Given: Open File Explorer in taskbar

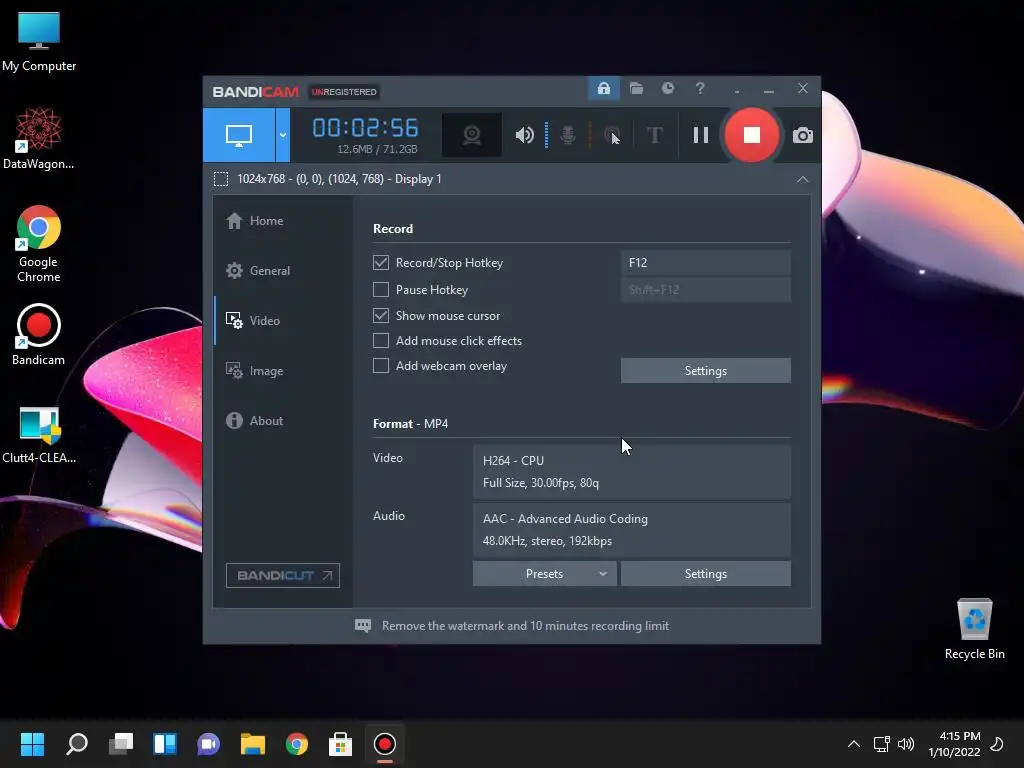Looking at the screenshot, I should [x=253, y=744].
